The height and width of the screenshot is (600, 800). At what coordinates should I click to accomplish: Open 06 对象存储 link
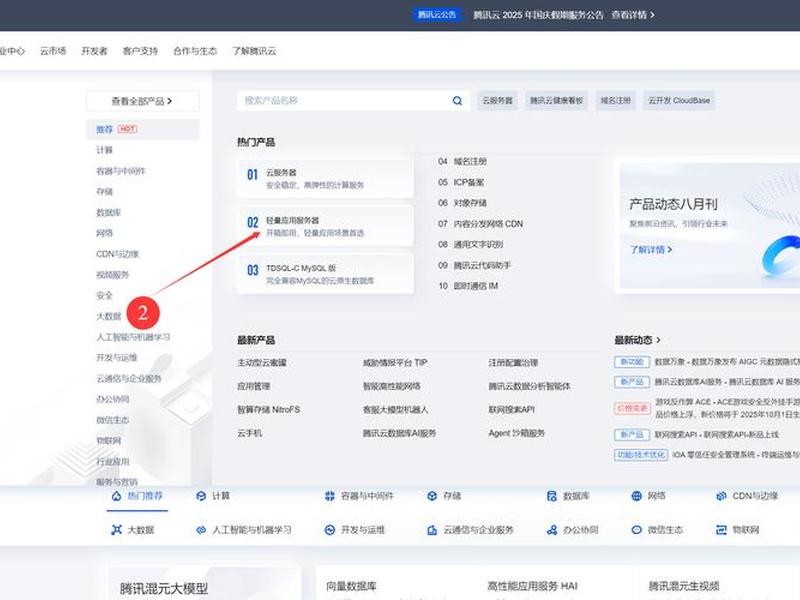(462, 203)
